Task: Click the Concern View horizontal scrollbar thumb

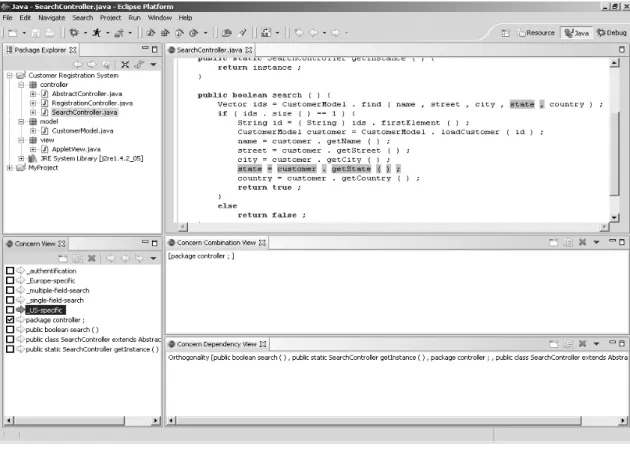Action: [70, 420]
